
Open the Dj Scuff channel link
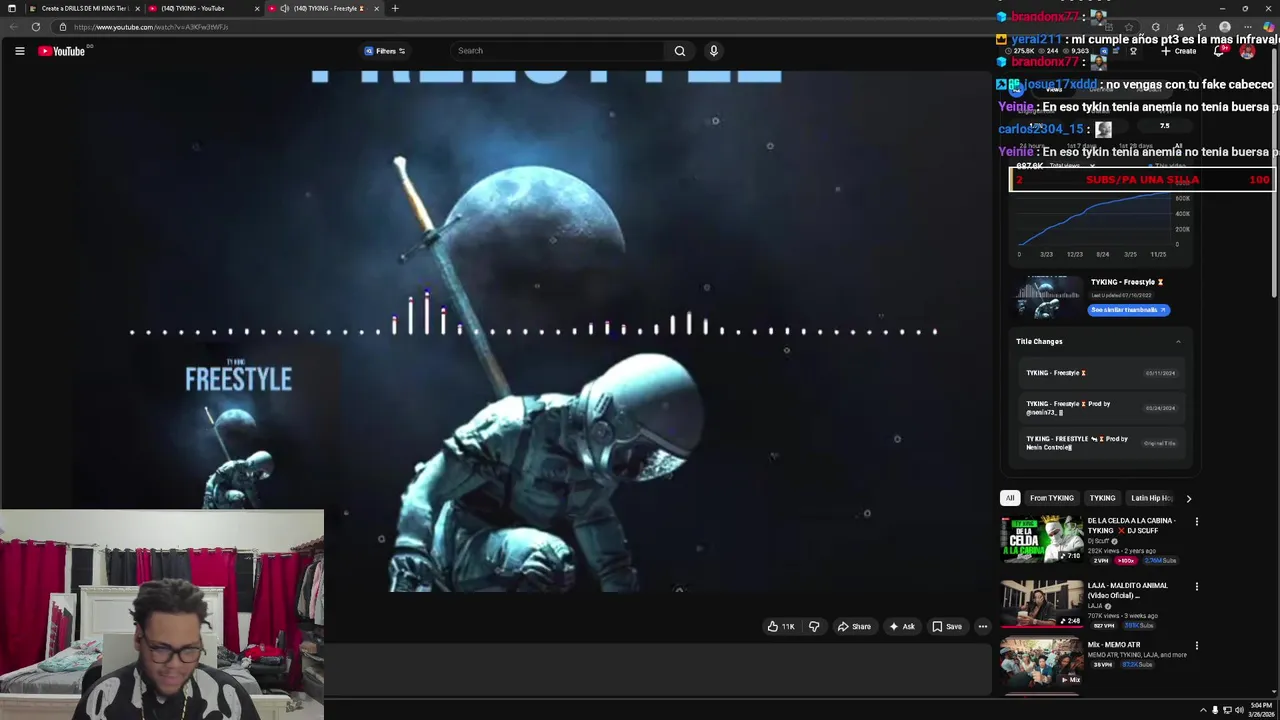tap(1100, 541)
